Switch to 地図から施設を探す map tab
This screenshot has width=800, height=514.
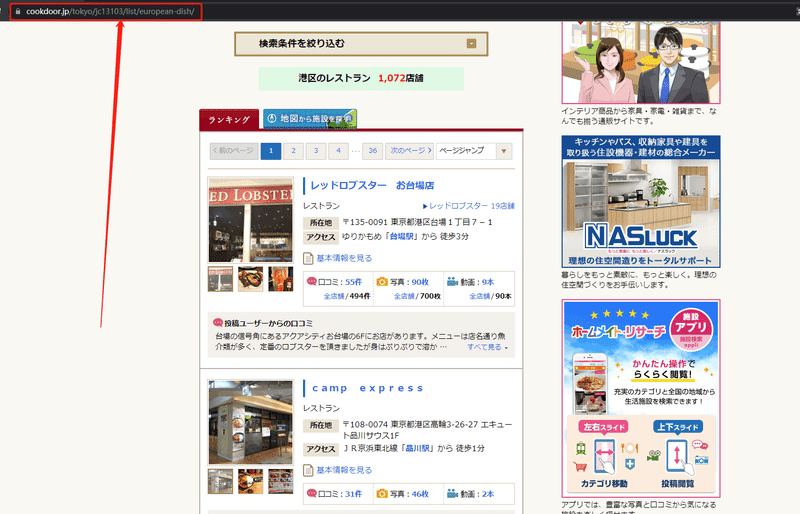(x=310, y=118)
